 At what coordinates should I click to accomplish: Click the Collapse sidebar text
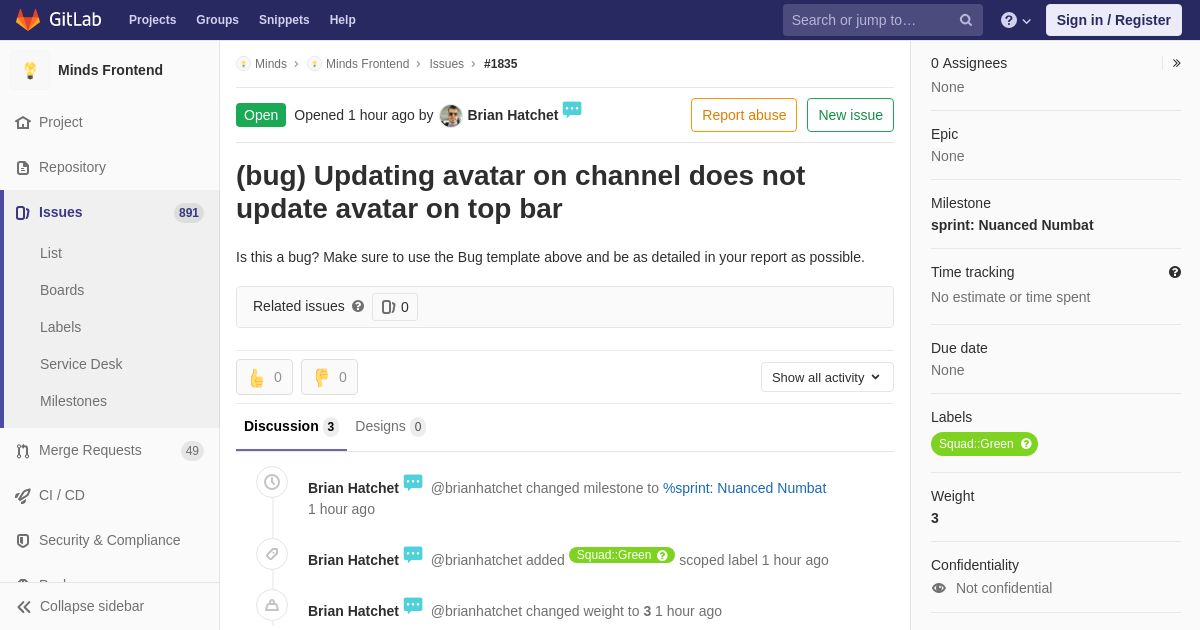tap(92, 606)
